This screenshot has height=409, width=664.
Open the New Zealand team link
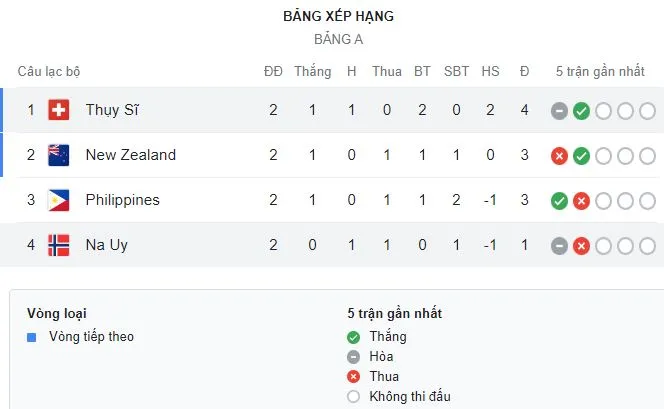(x=130, y=155)
